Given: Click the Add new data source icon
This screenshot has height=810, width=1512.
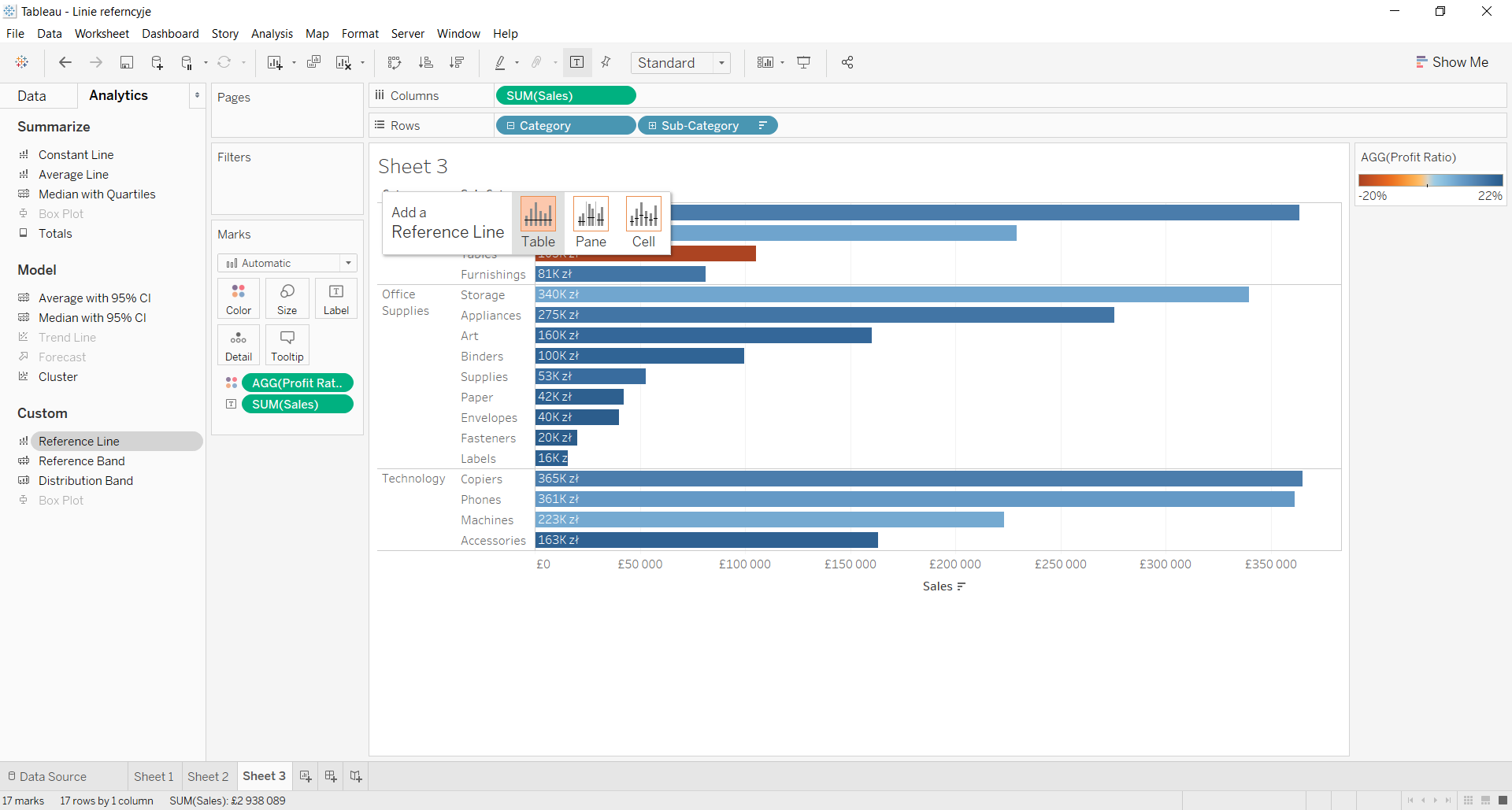Looking at the screenshot, I should (157, 63).
